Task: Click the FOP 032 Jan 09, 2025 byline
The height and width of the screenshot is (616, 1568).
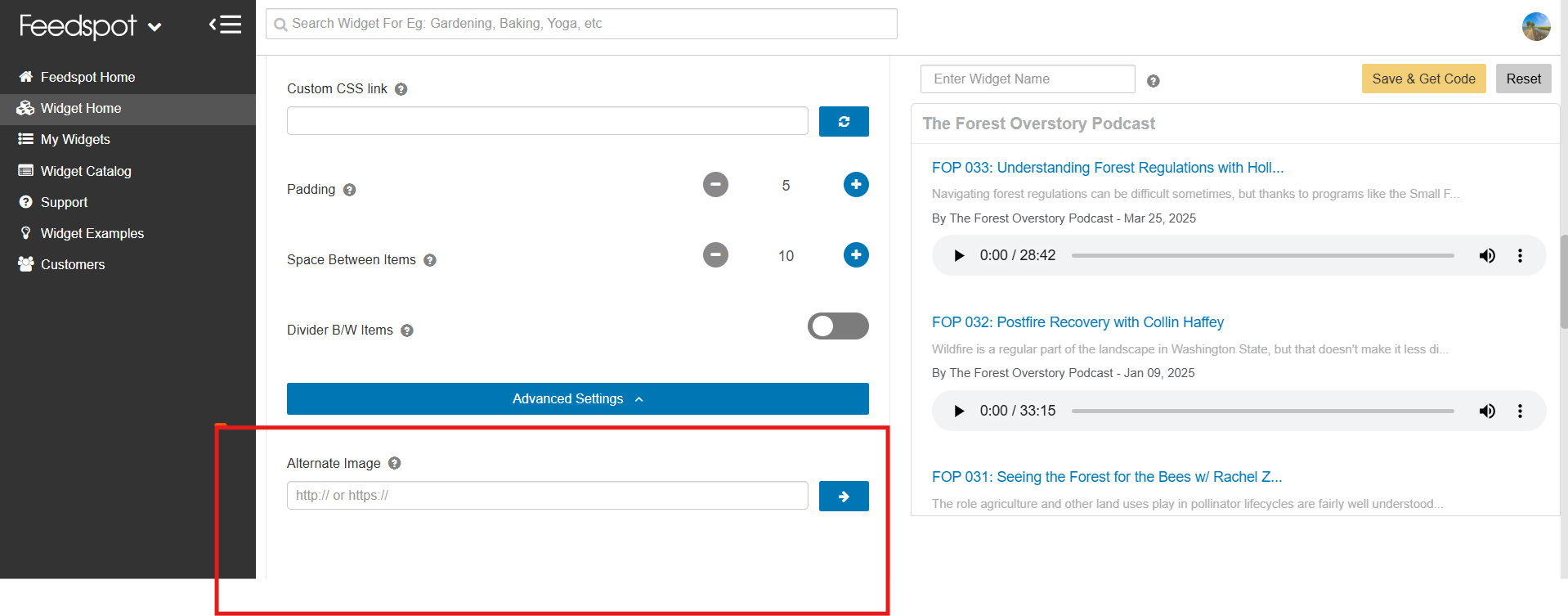Action: [x=1063, y=373]
